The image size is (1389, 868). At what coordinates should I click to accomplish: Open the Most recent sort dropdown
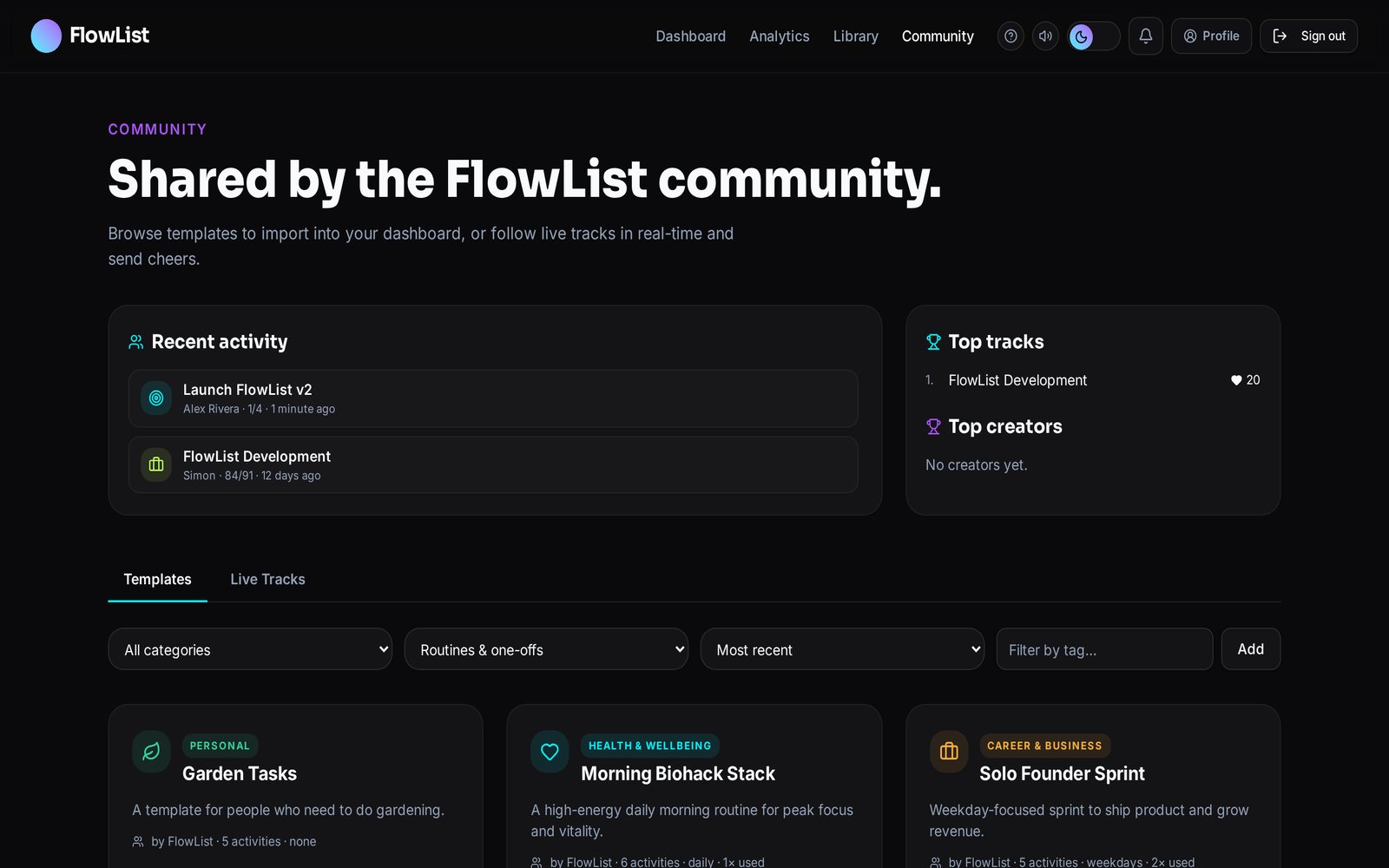coord(842,649)
